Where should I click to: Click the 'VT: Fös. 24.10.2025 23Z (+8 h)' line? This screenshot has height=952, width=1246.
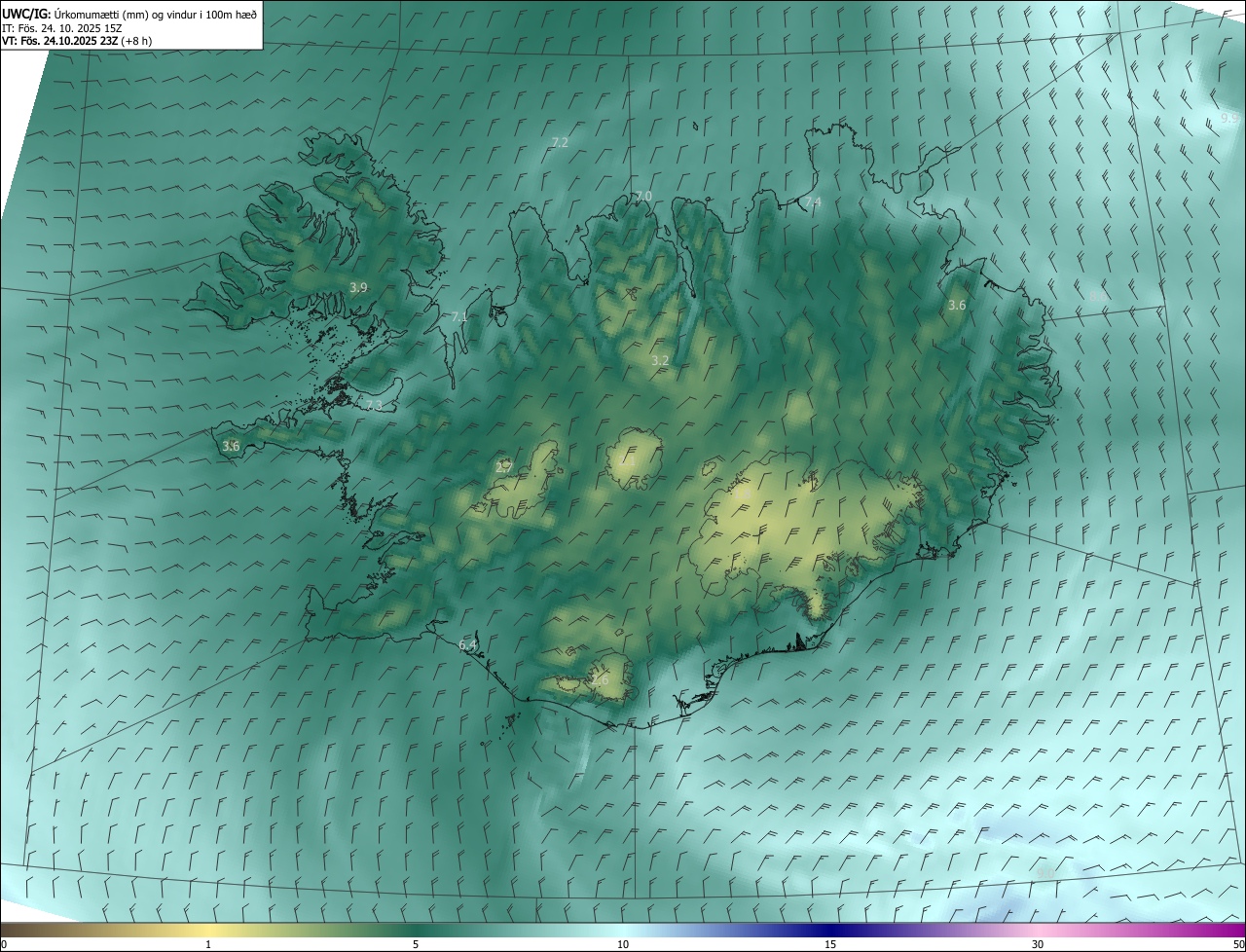(x=77, y=41)
